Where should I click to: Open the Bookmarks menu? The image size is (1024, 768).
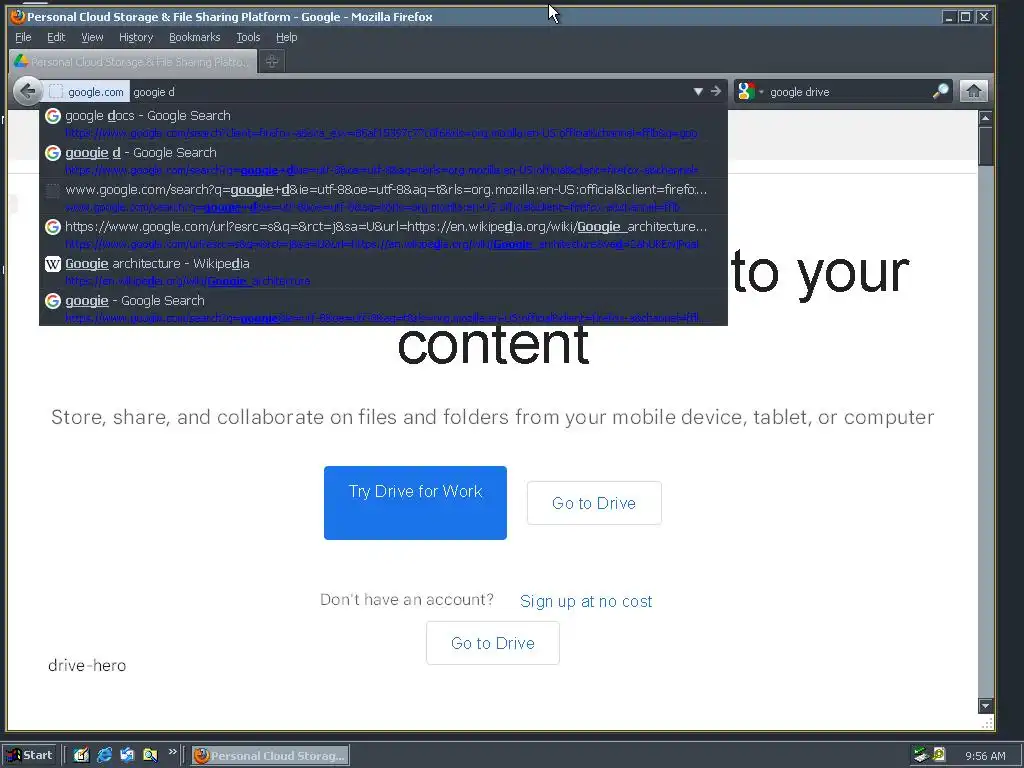tap(195, 37)
